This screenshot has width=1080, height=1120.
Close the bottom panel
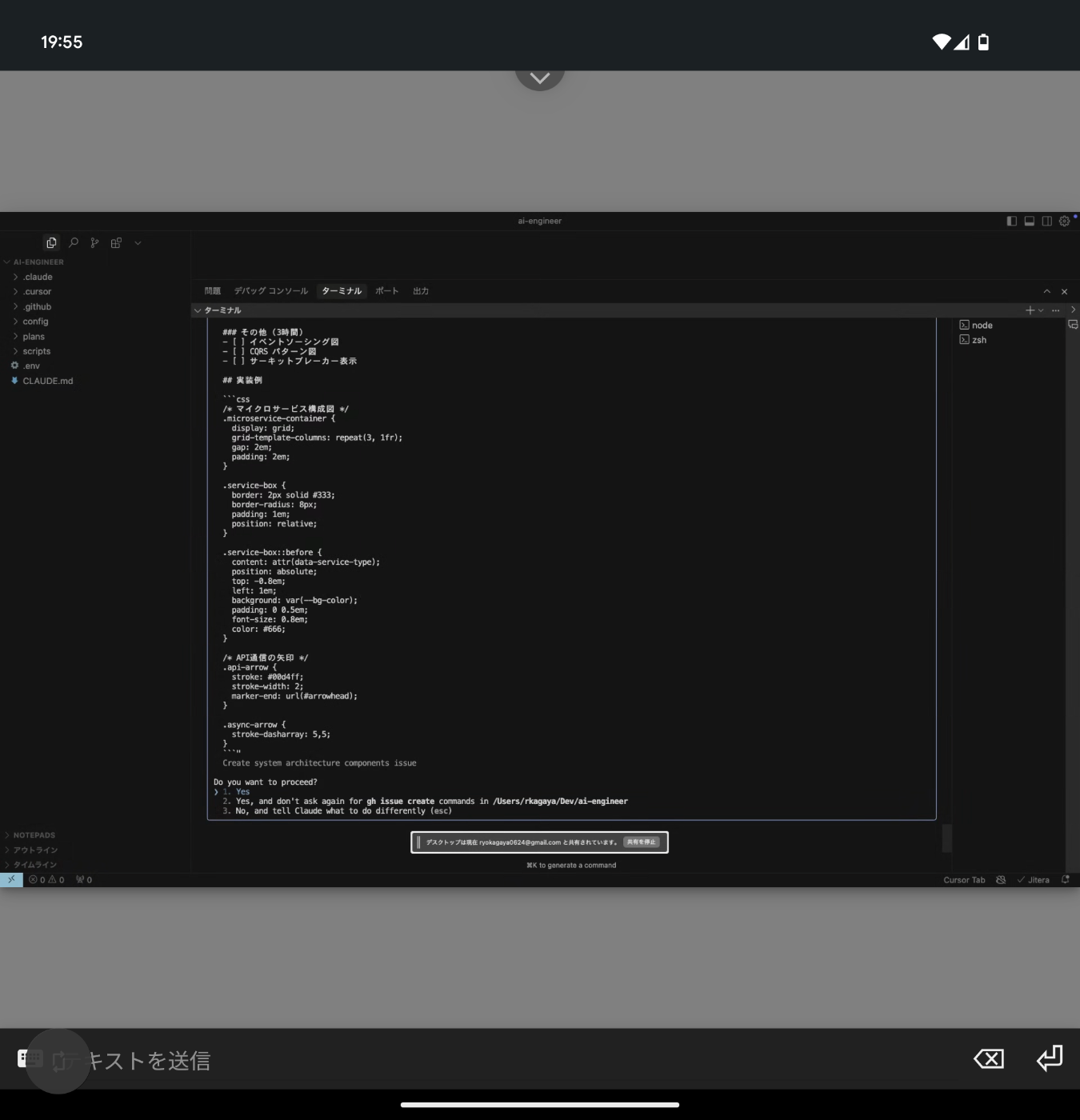click(1064, 291)
